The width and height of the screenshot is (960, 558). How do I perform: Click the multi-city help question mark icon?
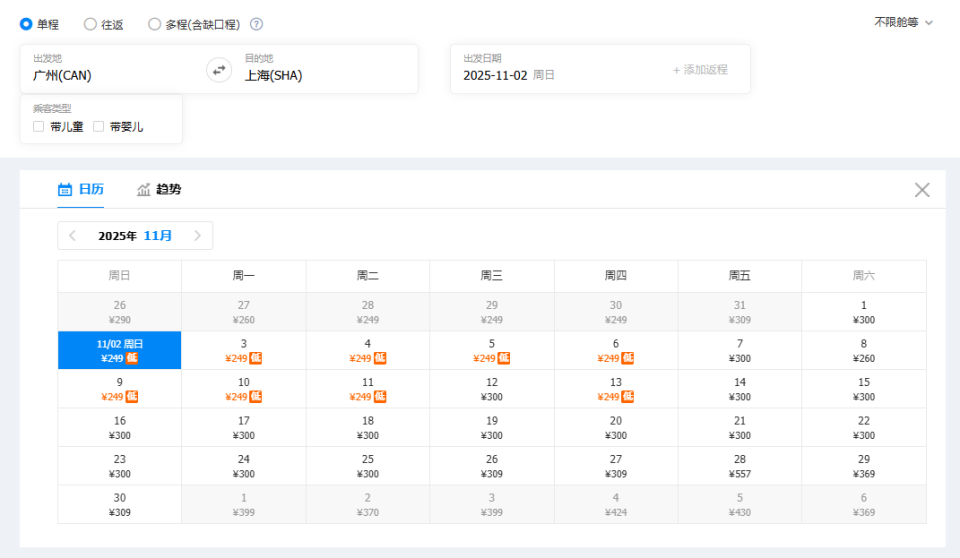pos(257,24)
